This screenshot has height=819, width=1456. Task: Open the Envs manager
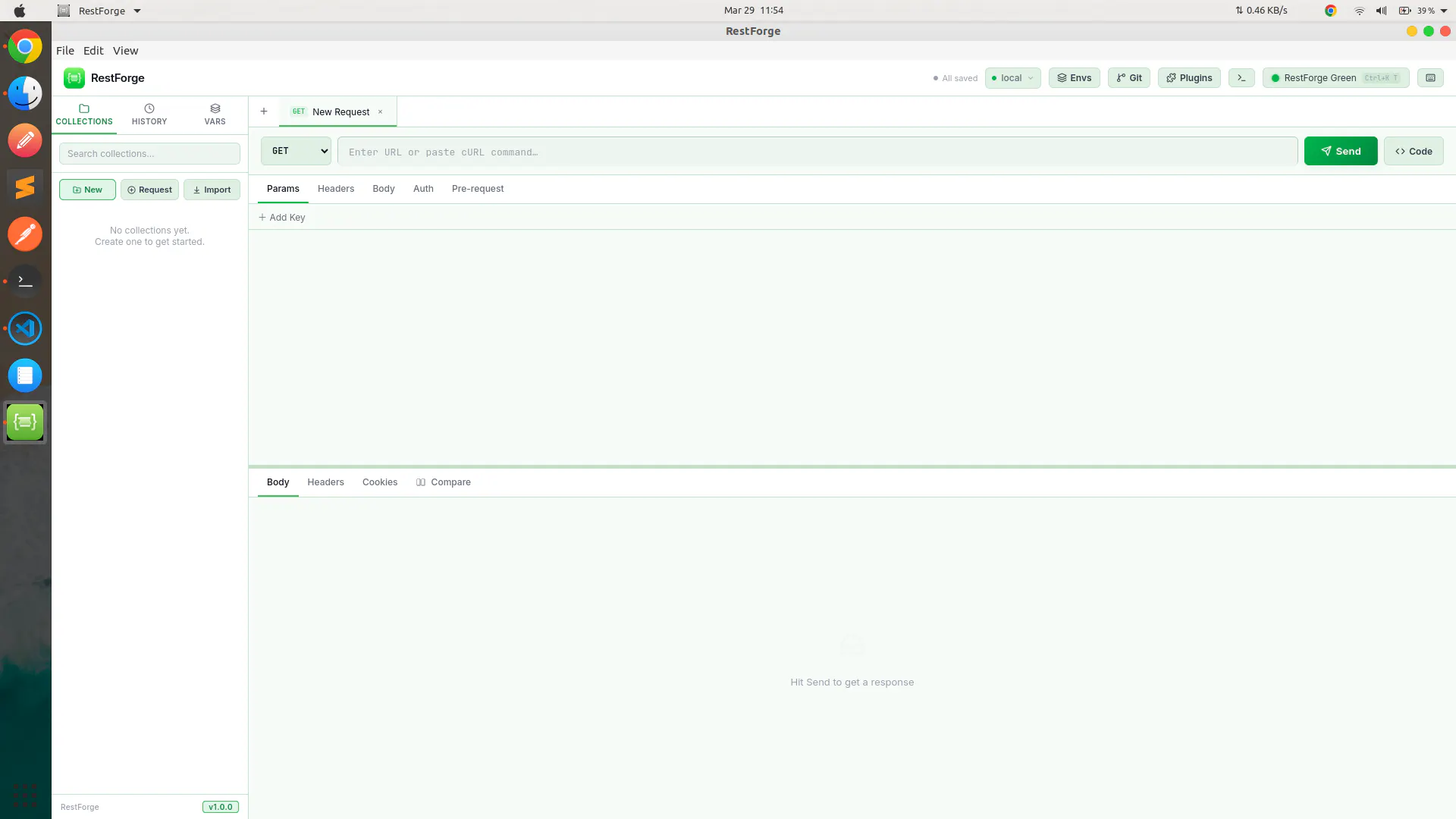[1075, 78]
